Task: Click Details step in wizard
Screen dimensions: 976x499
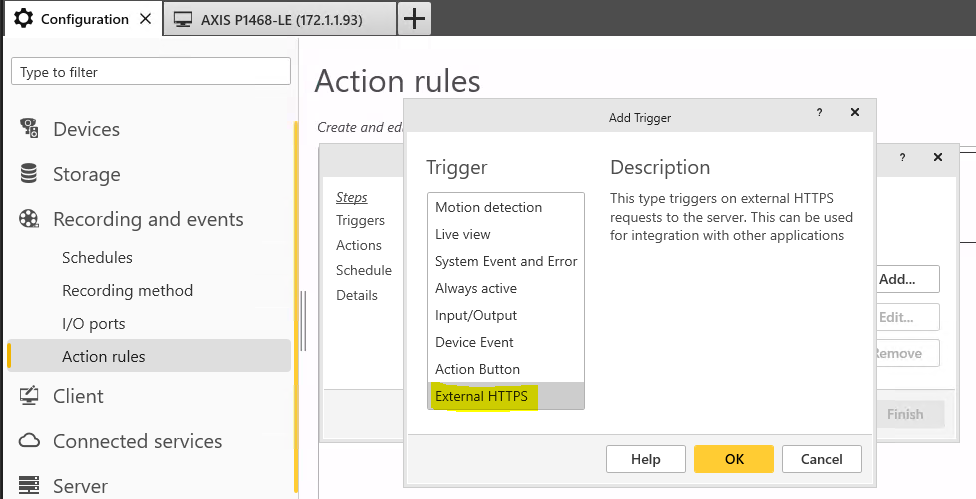Action: point(357,295)
